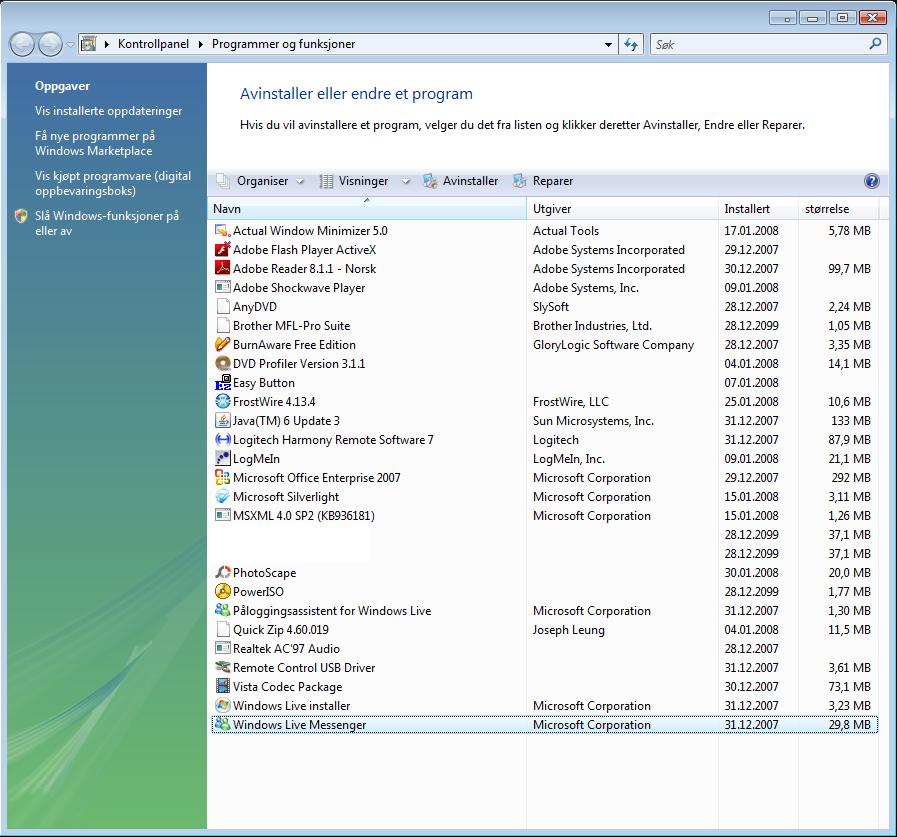Viewport: 897px width, 837px height.
Task: Click the Windows Live installer icon
Action: [222, 705]
